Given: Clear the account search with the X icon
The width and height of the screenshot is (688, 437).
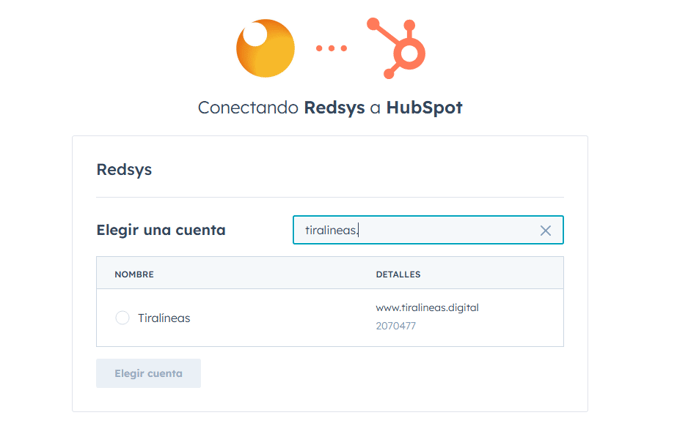Looking at the screenshot, I should 545,231.
